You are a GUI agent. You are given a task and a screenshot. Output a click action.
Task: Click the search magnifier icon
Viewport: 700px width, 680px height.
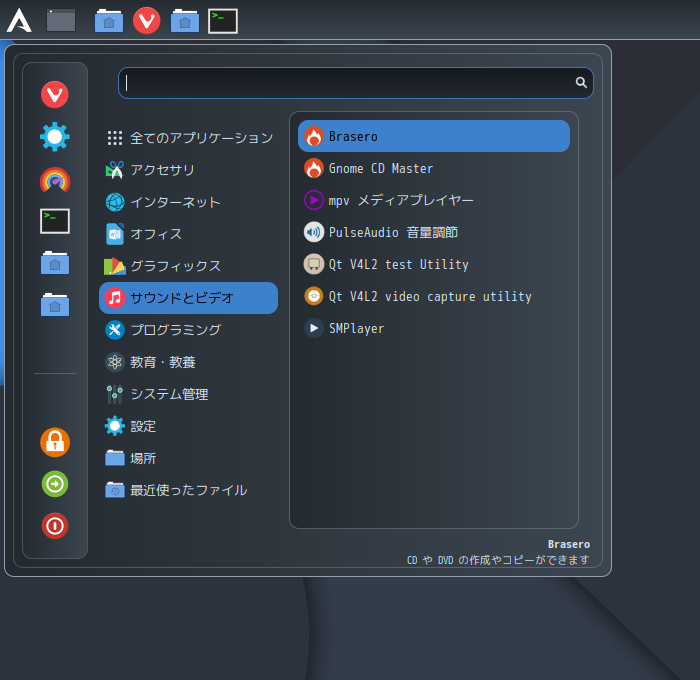click(581, 83)
